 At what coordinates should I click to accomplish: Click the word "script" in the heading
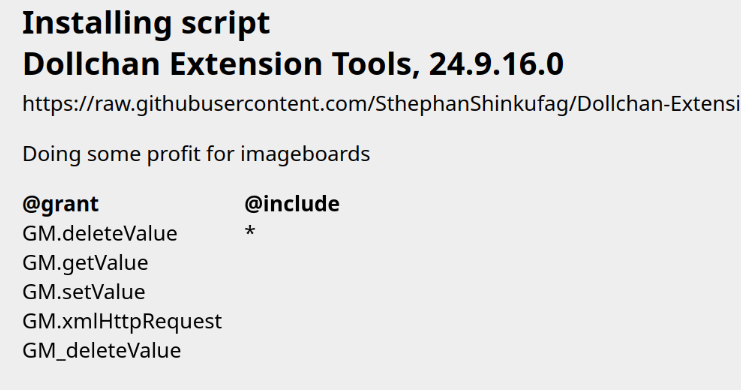225,25
